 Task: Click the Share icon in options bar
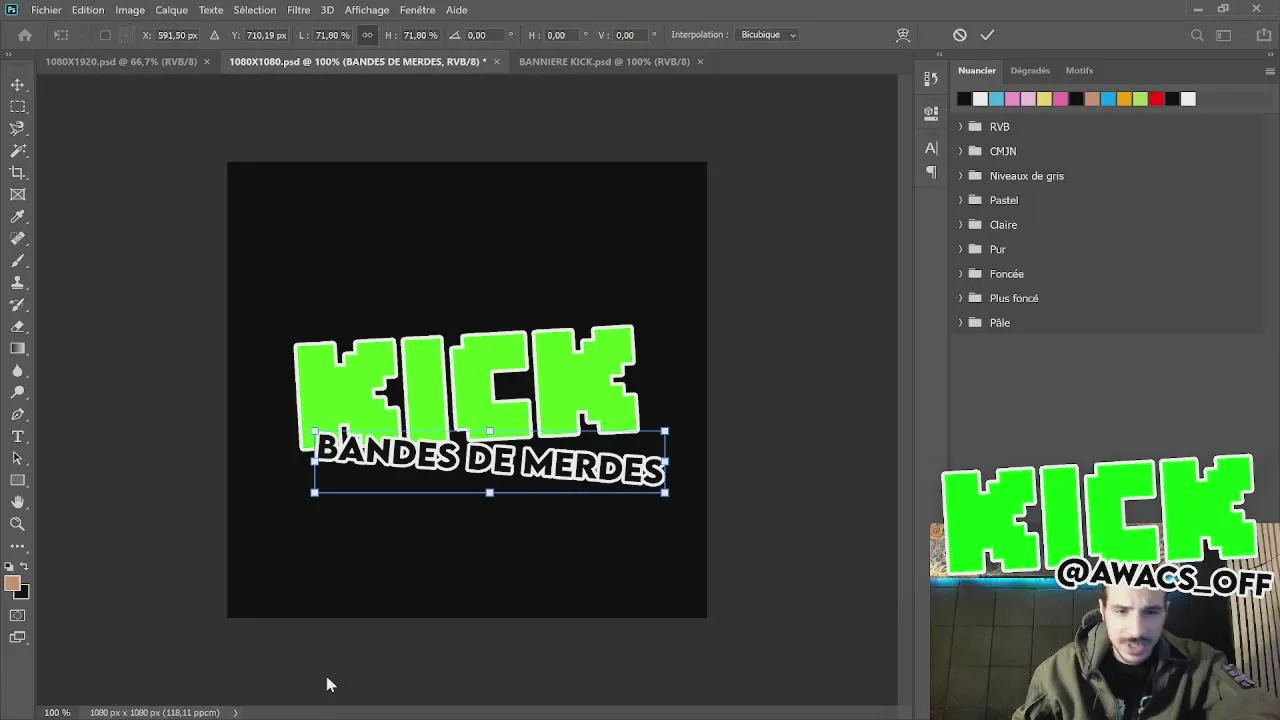(x=1263, y=35)
